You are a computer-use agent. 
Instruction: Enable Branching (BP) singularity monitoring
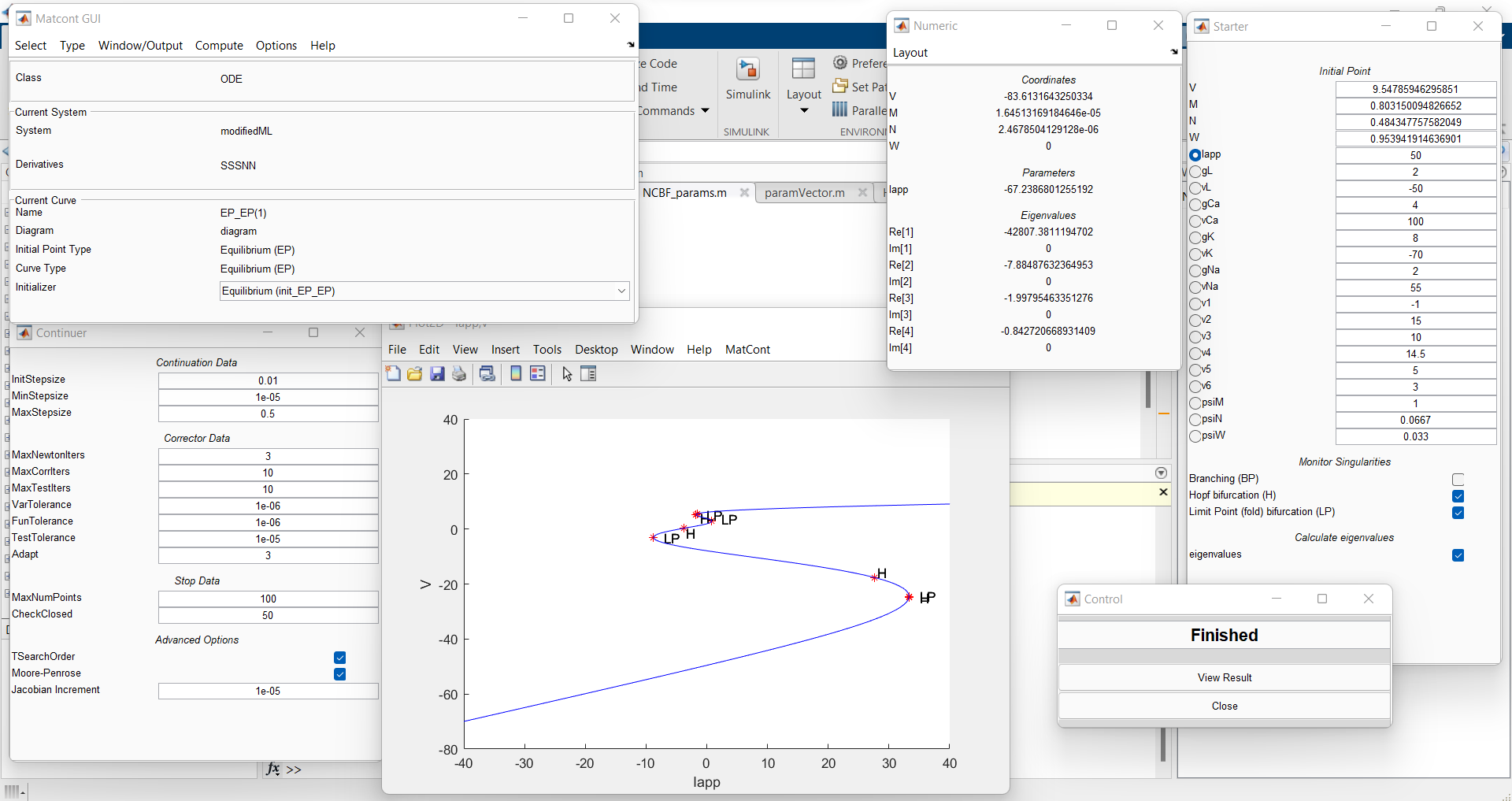pyautogui.click(x=1458, y=480)
